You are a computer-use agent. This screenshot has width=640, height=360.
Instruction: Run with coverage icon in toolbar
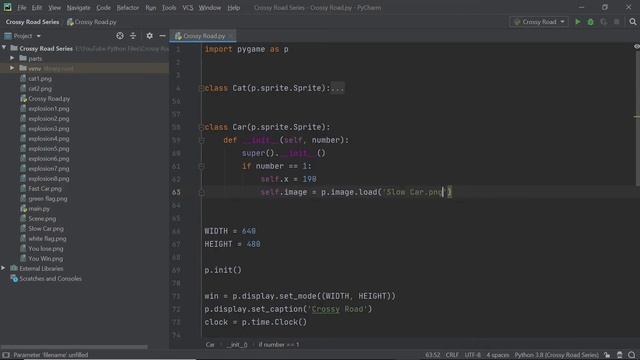(604, 22)
